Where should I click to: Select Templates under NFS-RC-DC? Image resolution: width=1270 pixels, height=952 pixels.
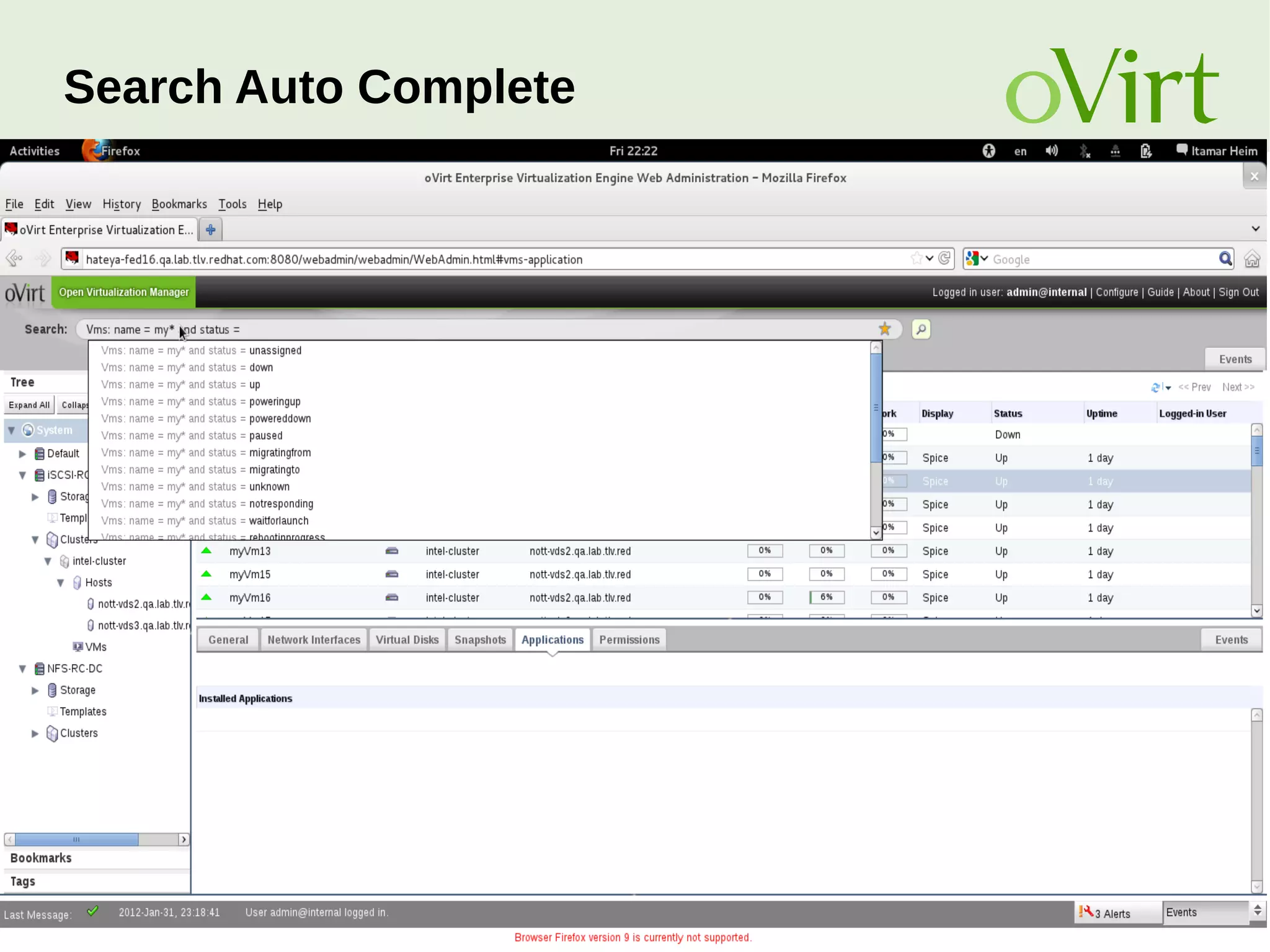[83, 711]
